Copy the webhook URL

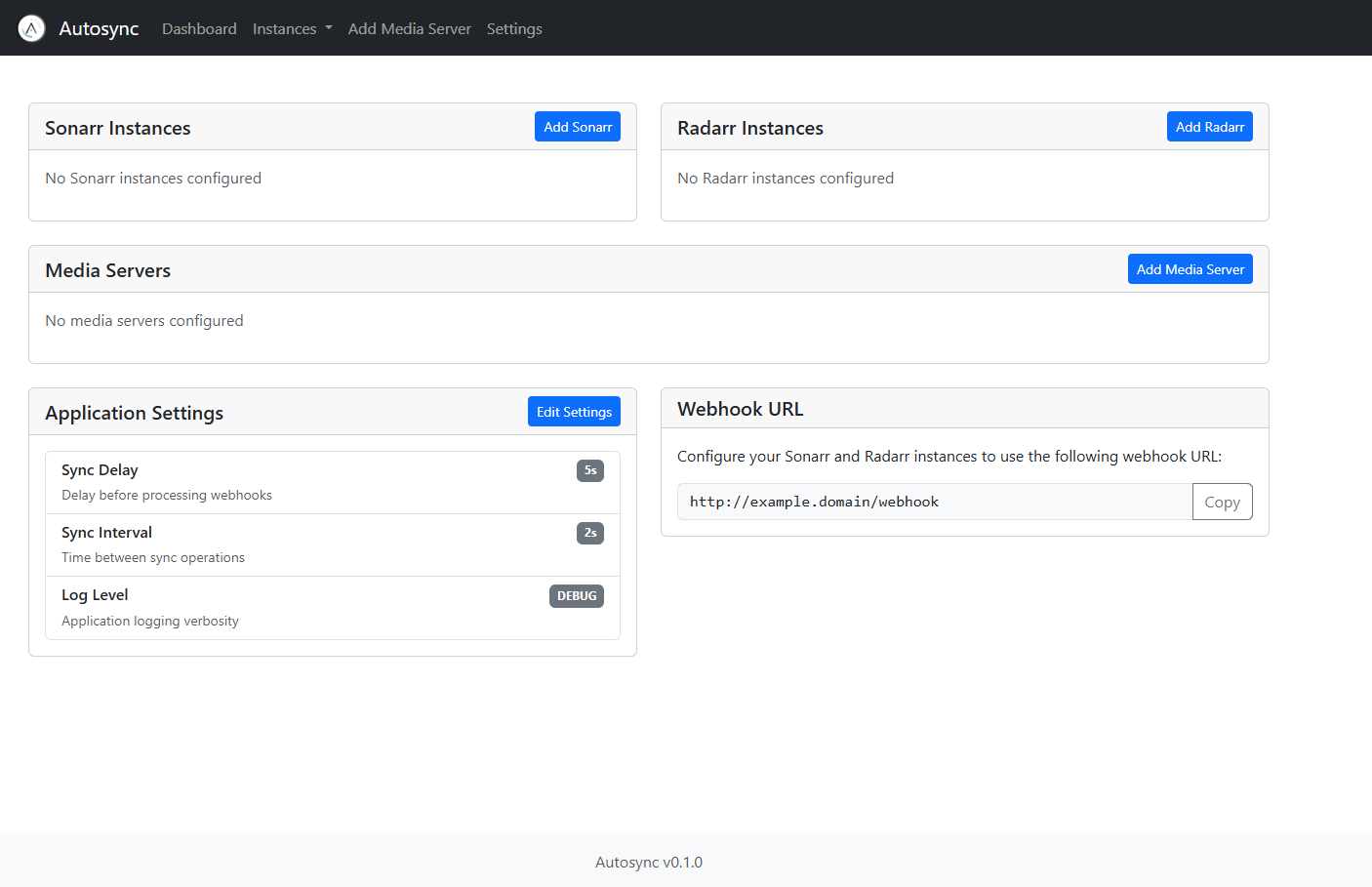[x=1222, y=502]
